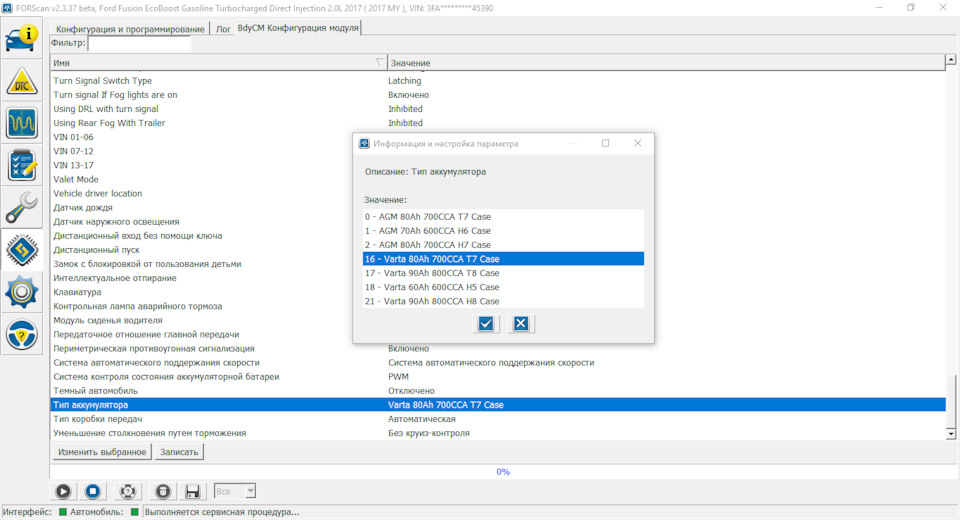
Task: Click the Автоматическая value cell
Action: click(x=422, y=419)
